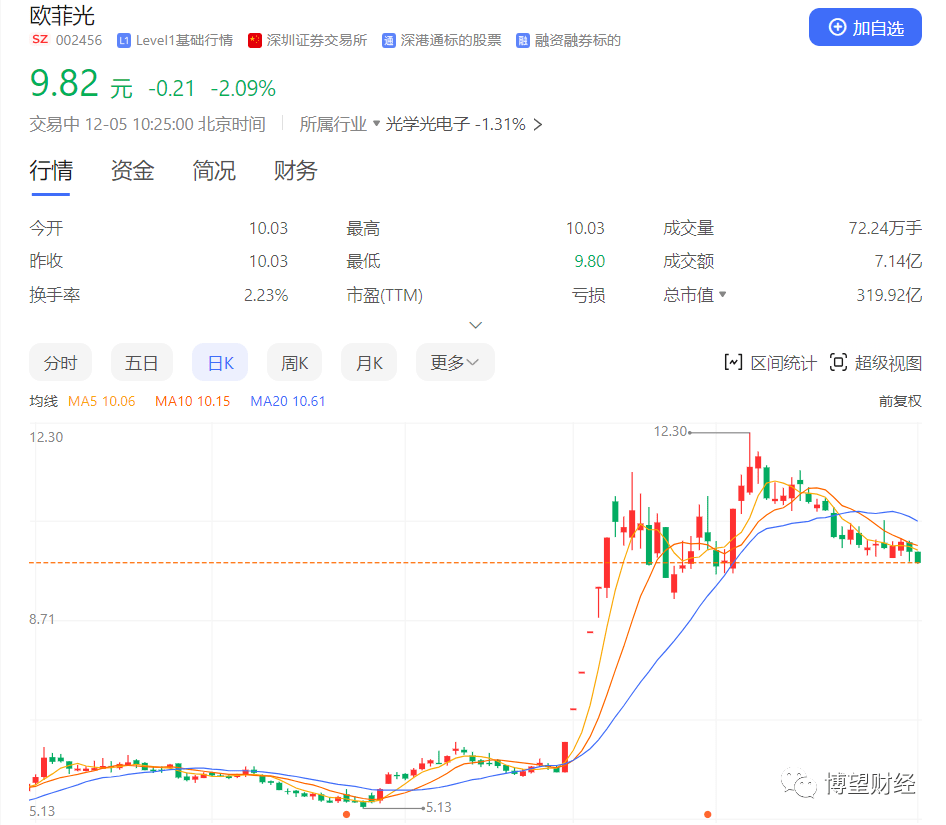
Task: Click the 融资融券标的 badge icon
Action: click(523, 41)
